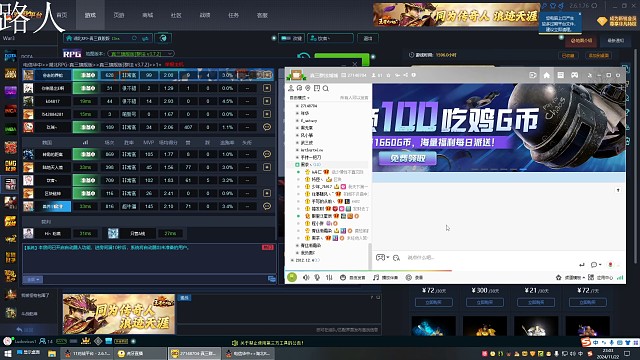This screenshot has width=640, height=360.
Task: Toggle the microphone icon in voice chat
Action: [317, 278]
